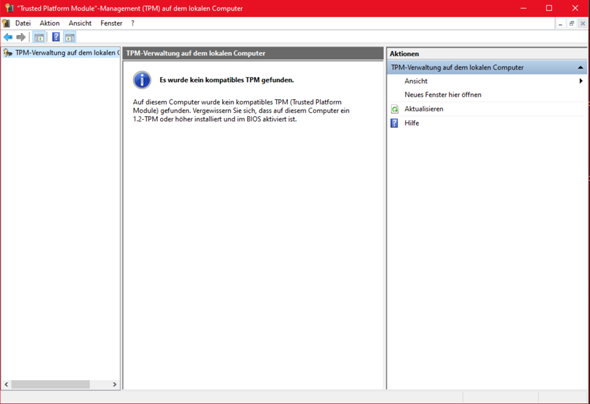Viewport: 590px width, 404px height.
Task: Open the Fenster menu
Action: pos(111,23)
